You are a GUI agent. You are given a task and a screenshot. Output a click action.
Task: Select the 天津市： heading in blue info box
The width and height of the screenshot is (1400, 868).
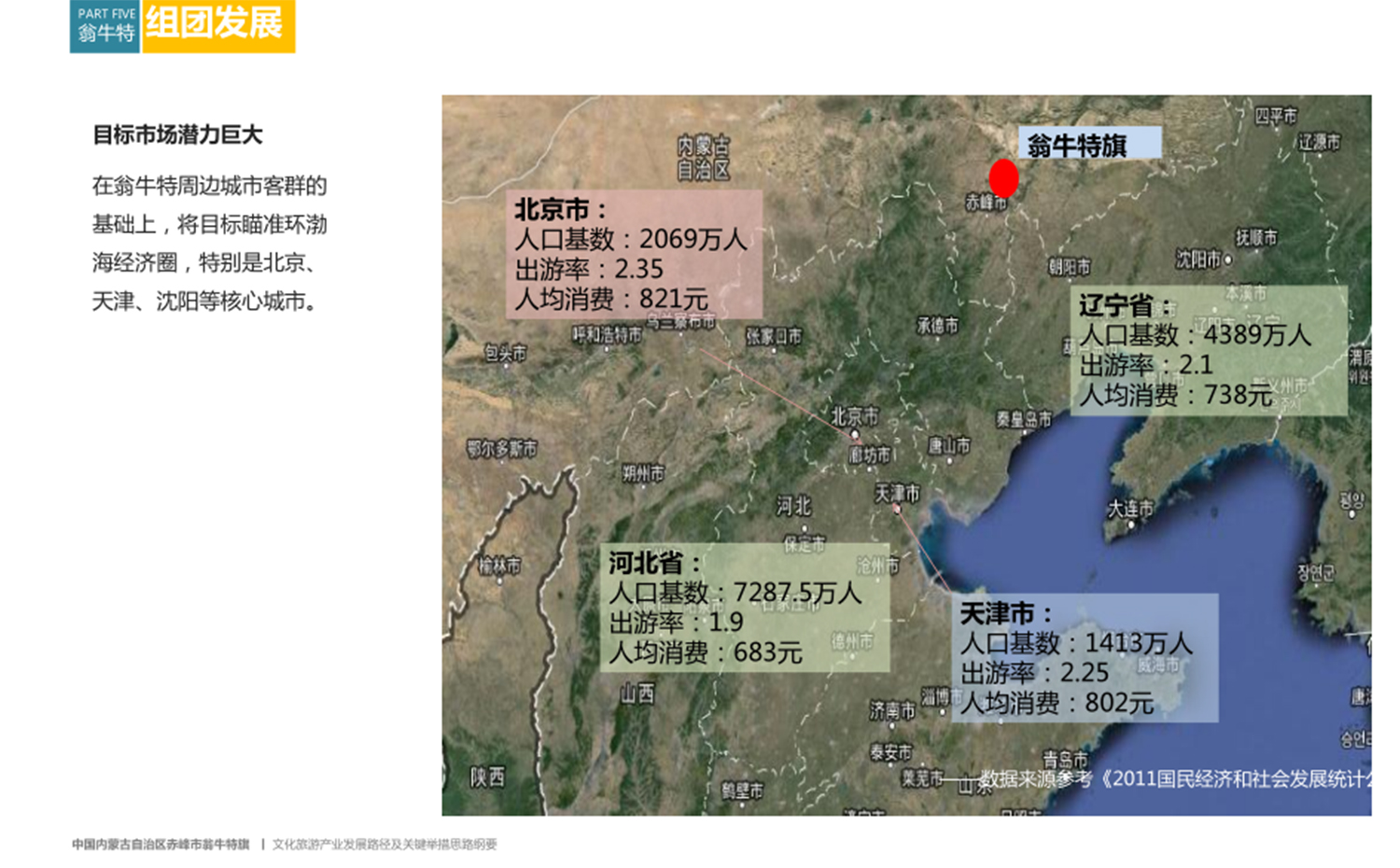point(1007,613)
